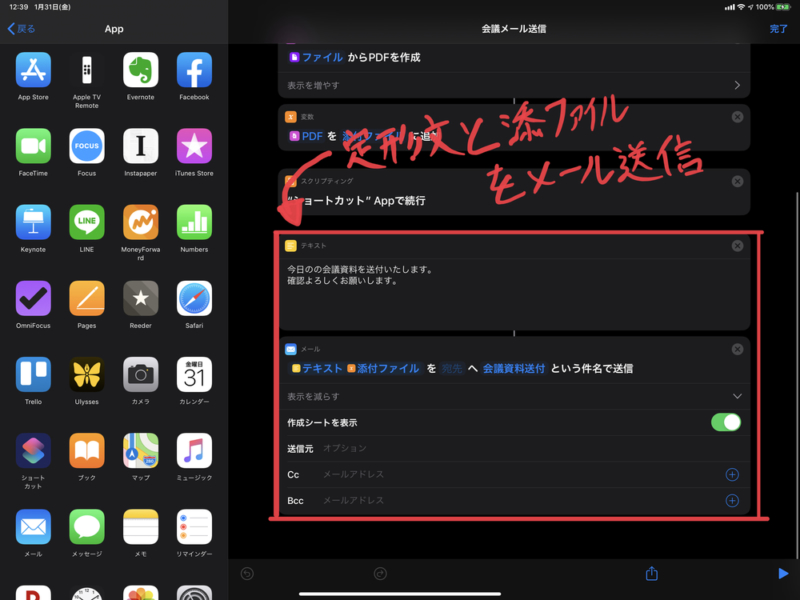Add a Bcc address with plus
The image size is (800, 600).
pos(732,501)
